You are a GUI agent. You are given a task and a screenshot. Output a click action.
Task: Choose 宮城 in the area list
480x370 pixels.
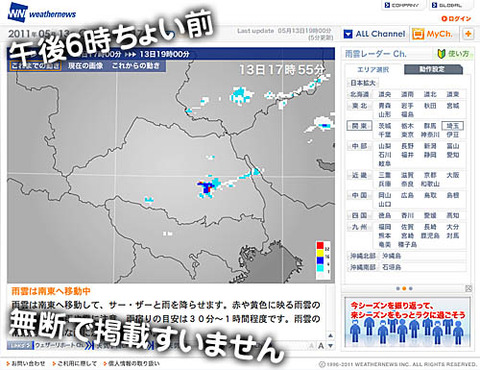pyautogui.click(x=453, y=106)
